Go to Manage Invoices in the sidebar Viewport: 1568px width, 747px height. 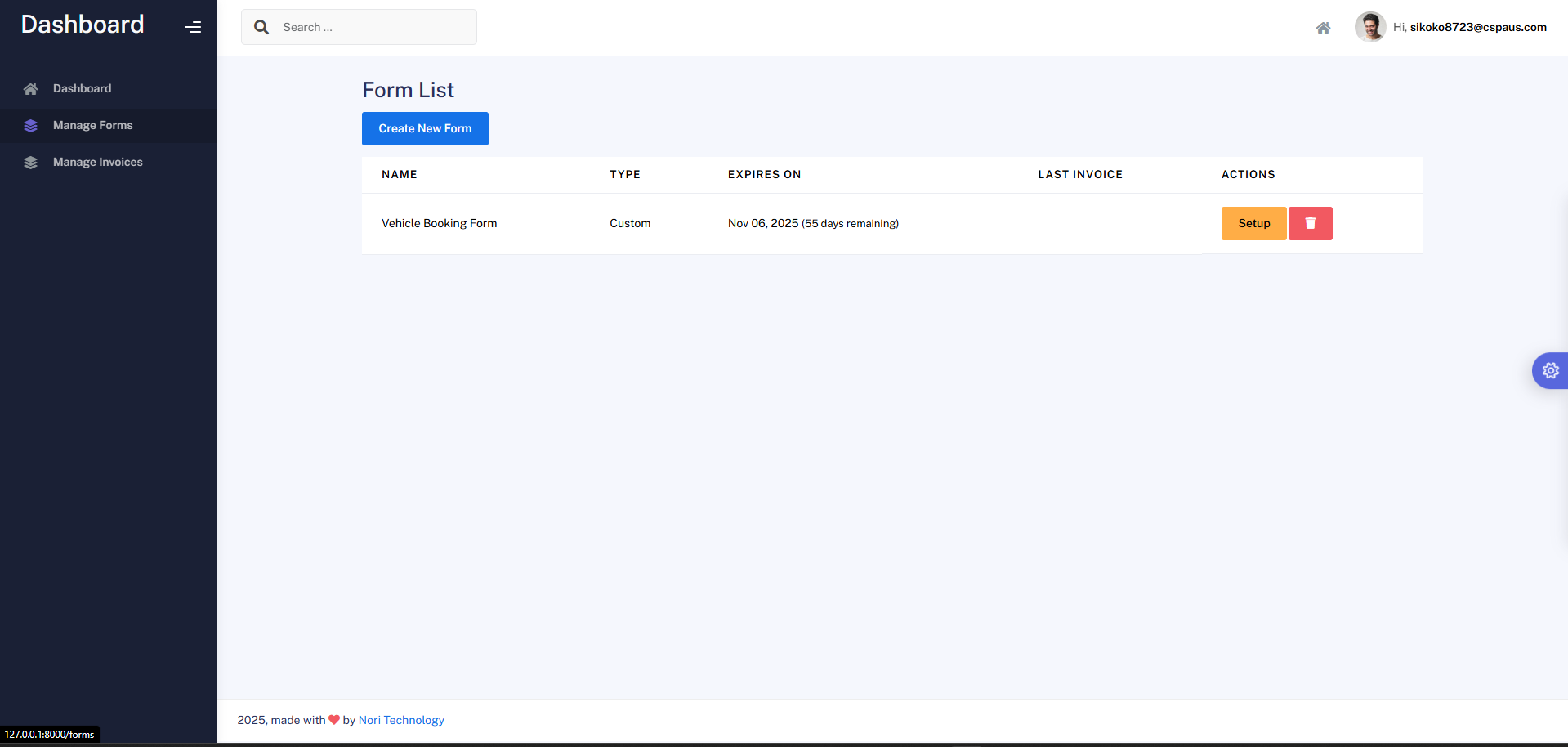97,162
